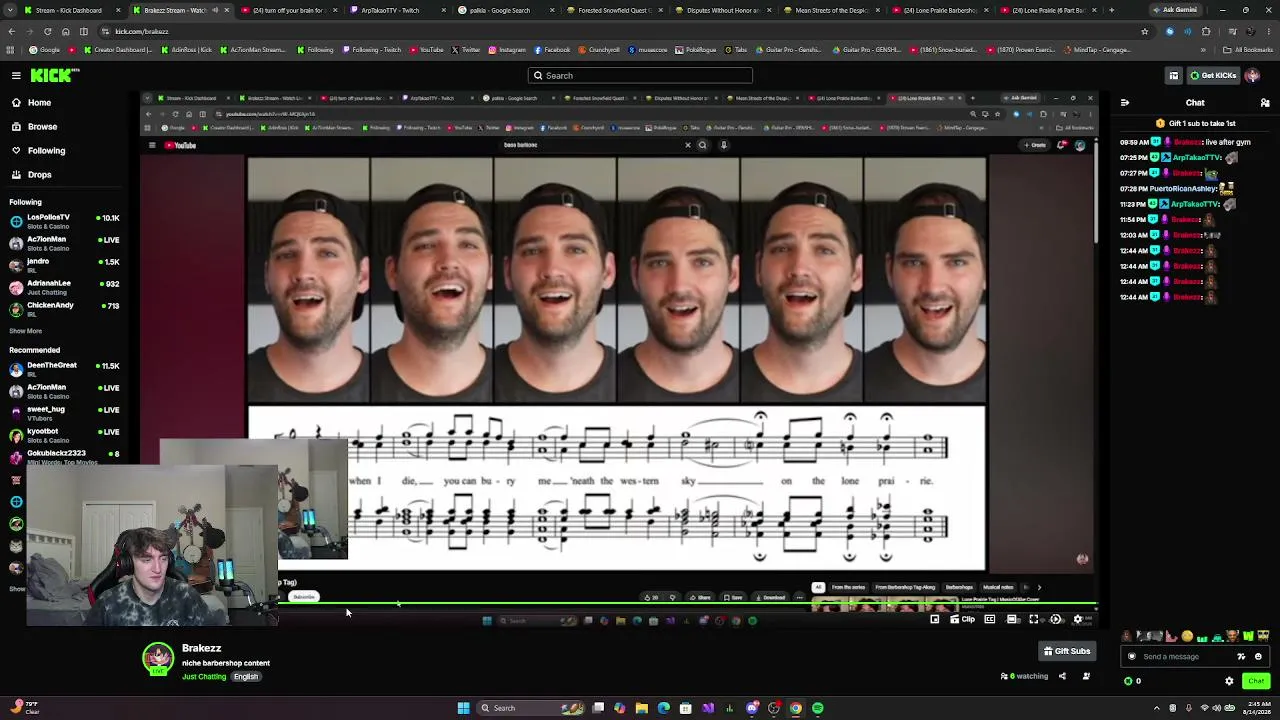Open the PokéRogue bookmark

point(696,49)
